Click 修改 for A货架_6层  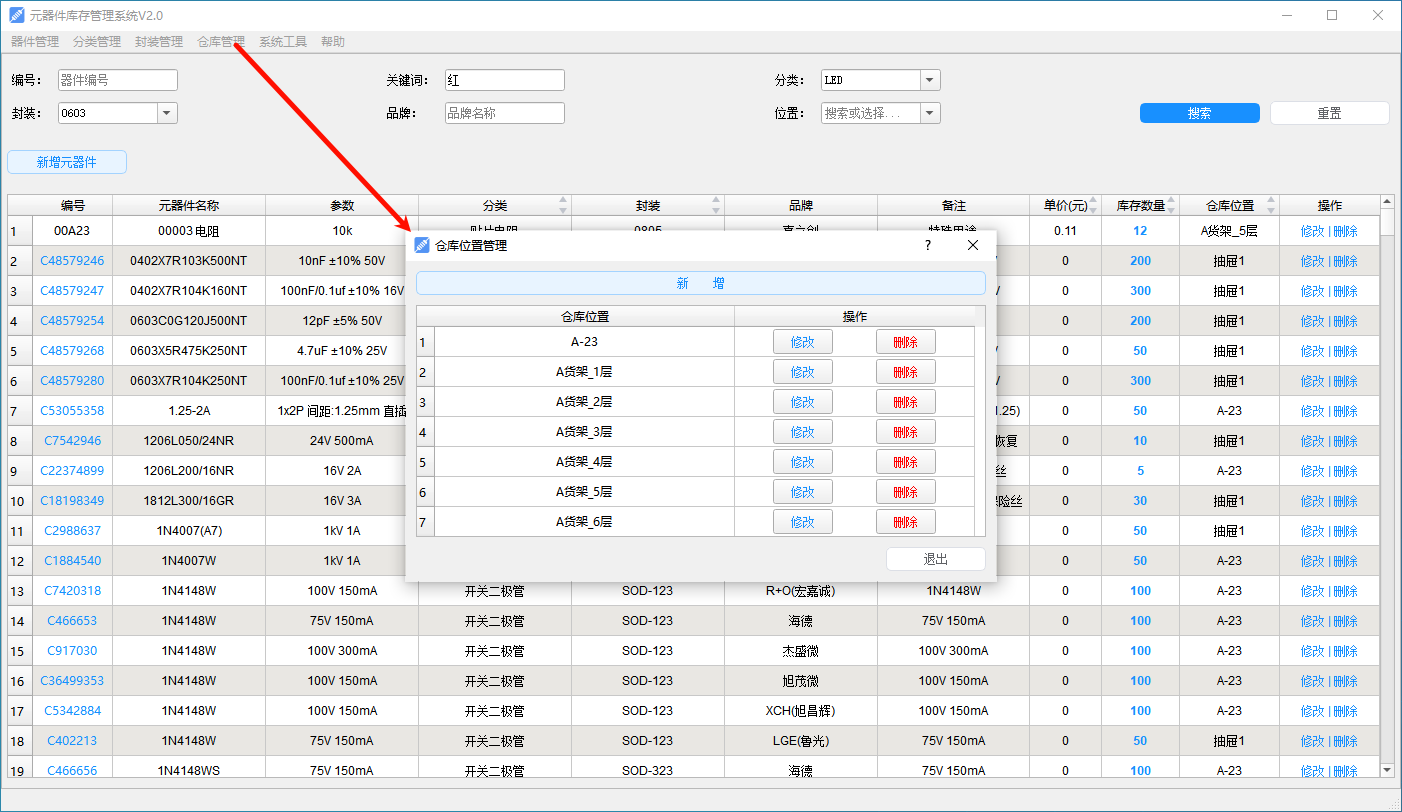803,522
